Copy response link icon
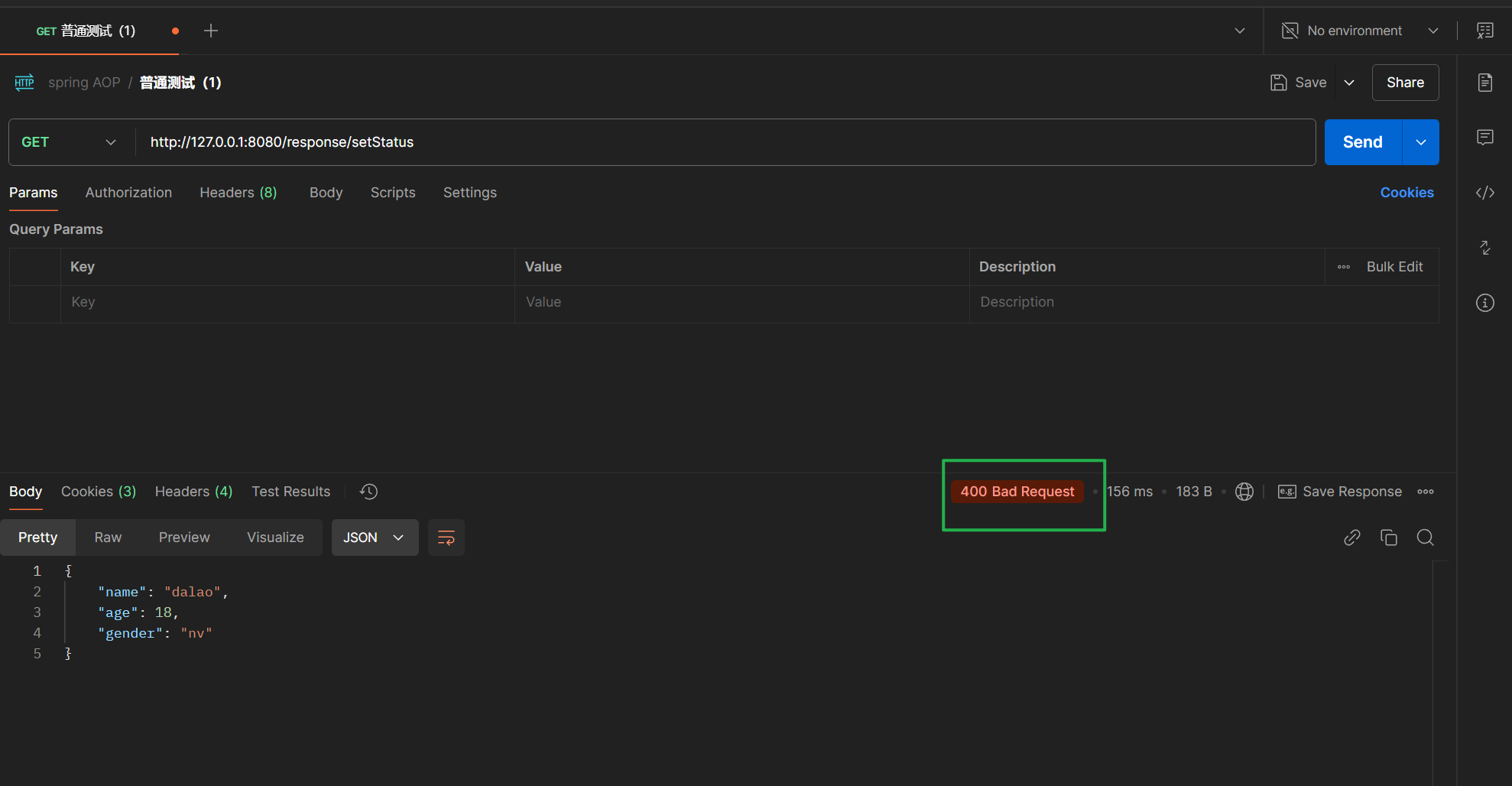 (x=1351, y=538)
